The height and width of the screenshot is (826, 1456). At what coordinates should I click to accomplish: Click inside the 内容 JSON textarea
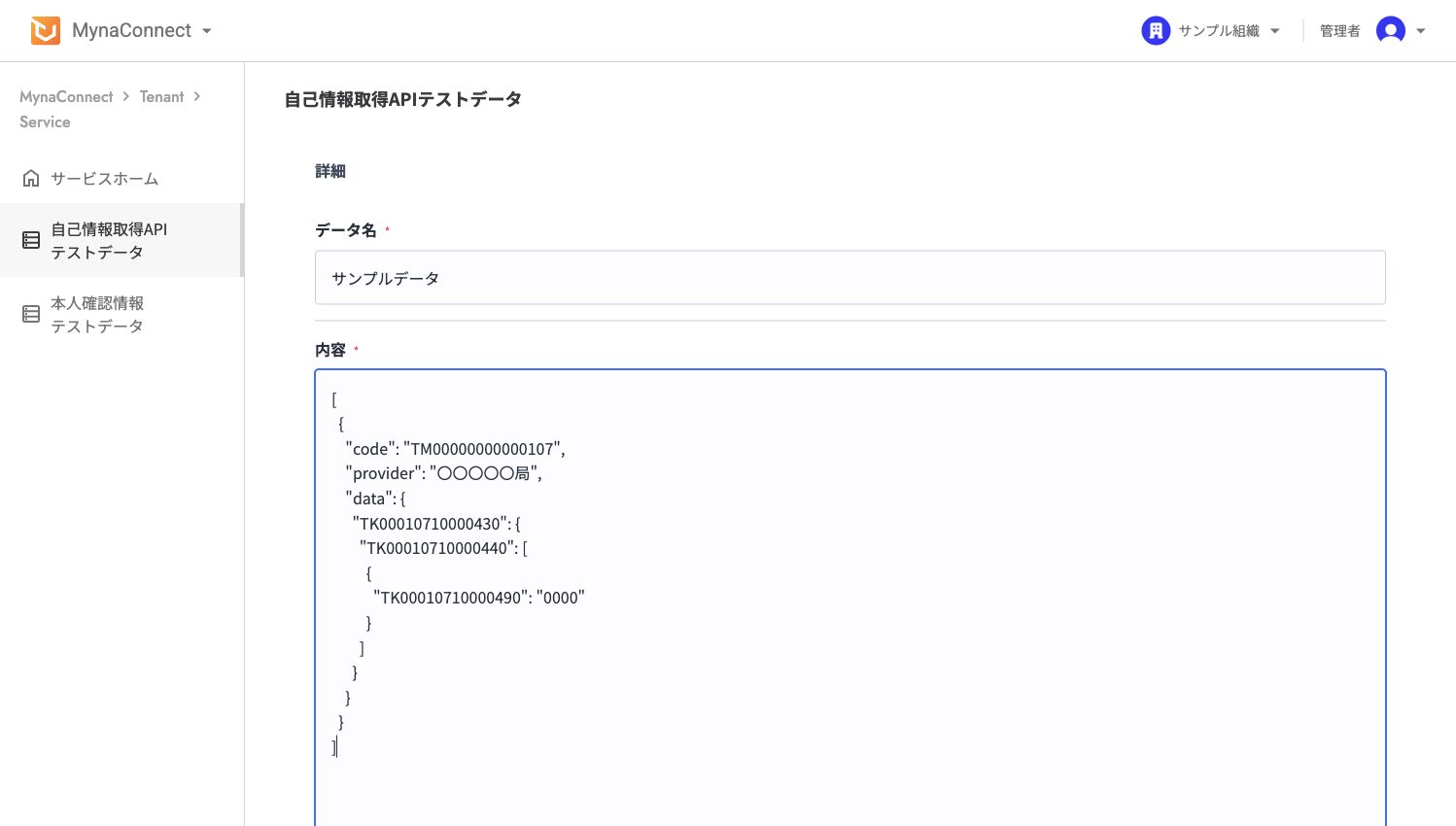pyautogui.click(x=849, y=598)
